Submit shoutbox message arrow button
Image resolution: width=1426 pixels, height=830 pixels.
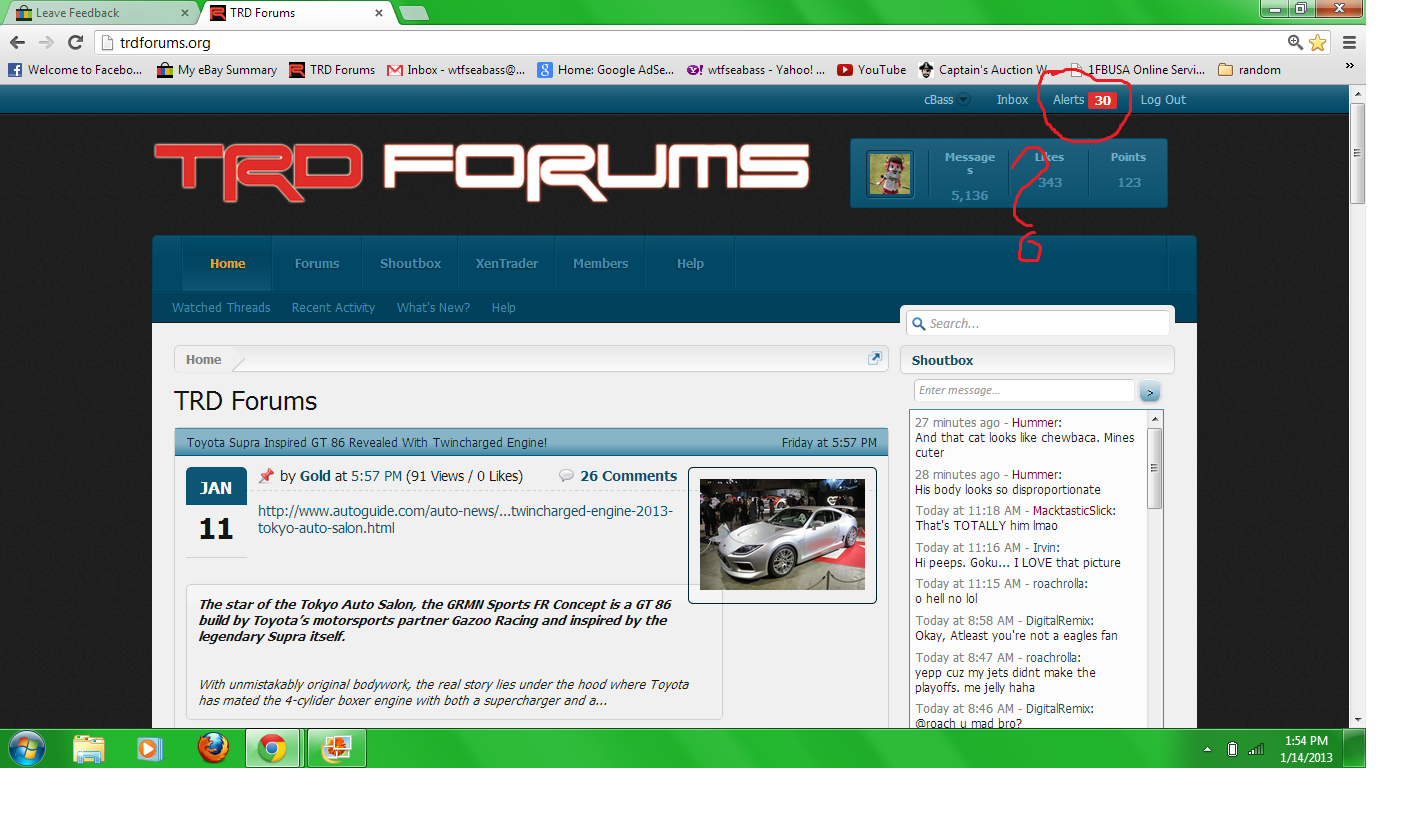pos(1149,392)
